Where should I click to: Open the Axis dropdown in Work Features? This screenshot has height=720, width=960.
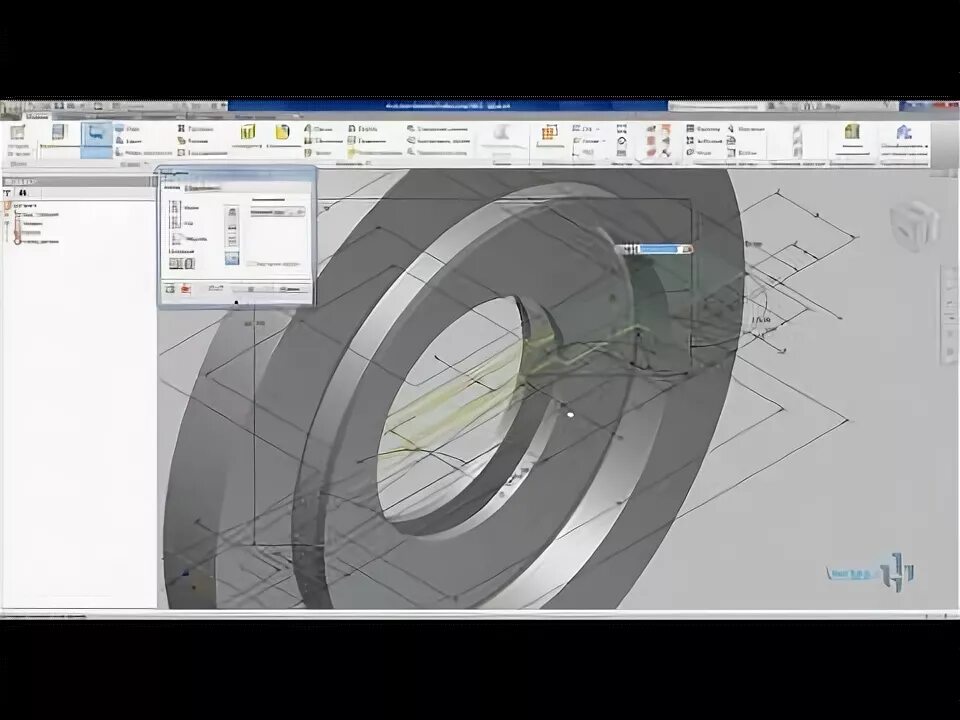tap(588, 129)
